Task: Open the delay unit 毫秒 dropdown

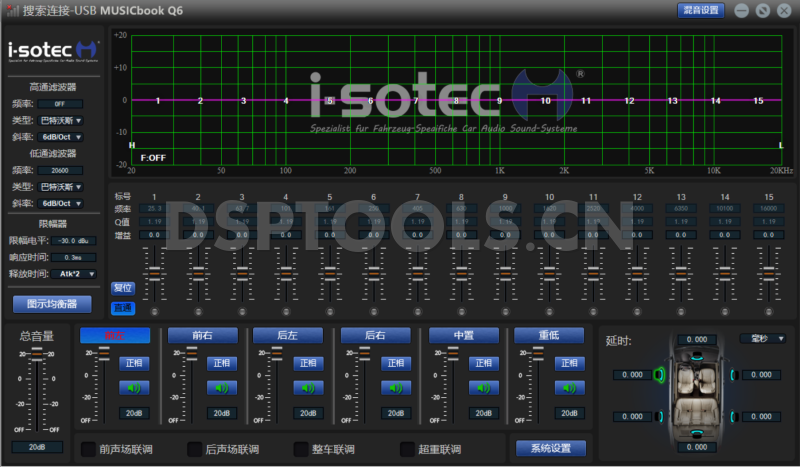Action: coord(763,338)
